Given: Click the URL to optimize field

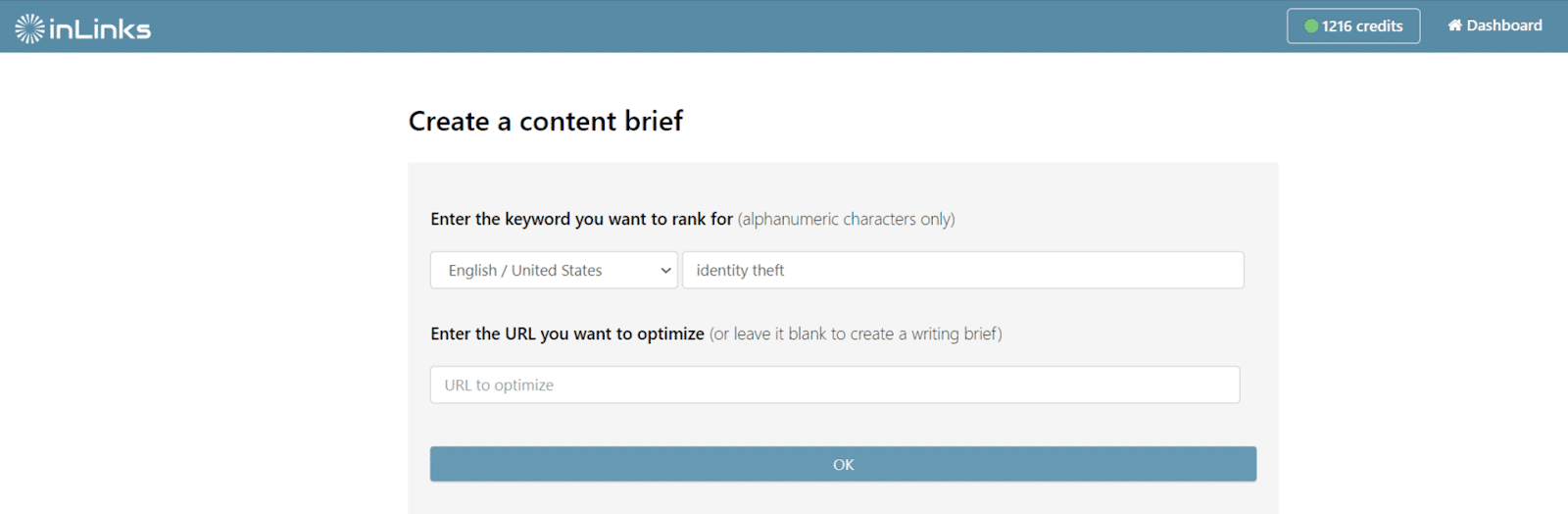Looking at the screenshot, I should (x=835, y=385).
